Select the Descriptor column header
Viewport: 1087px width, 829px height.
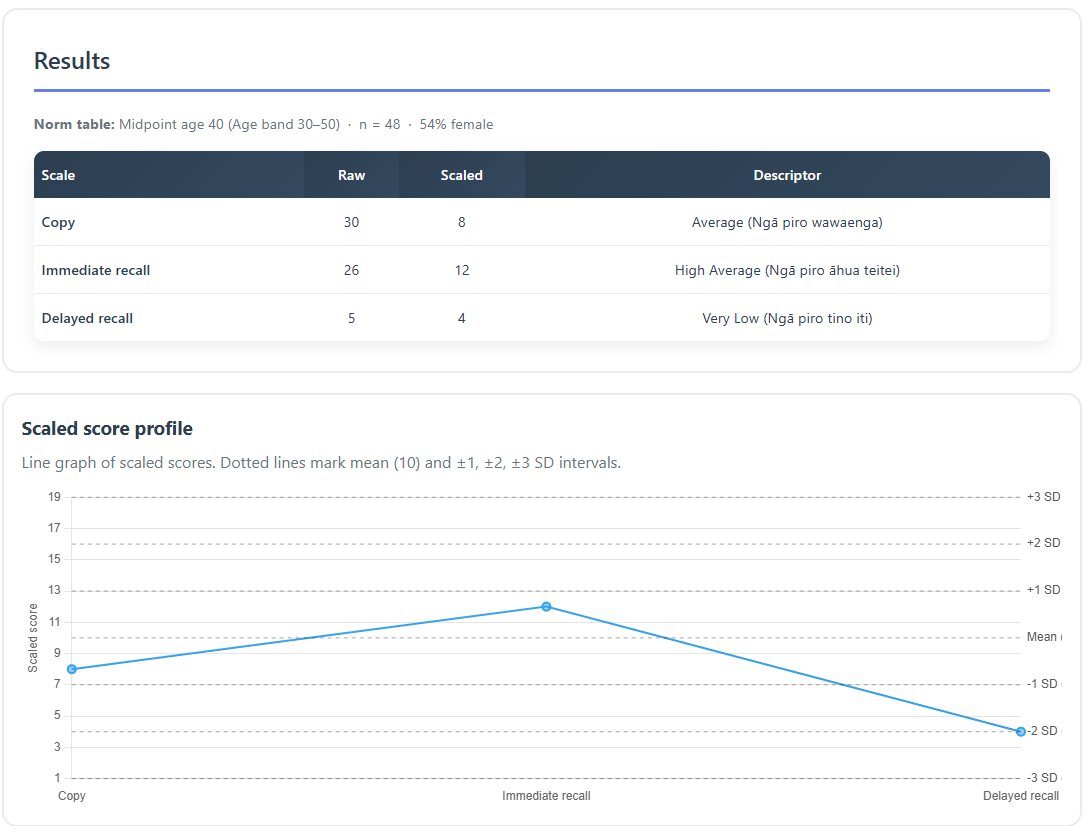coord(787,175)
